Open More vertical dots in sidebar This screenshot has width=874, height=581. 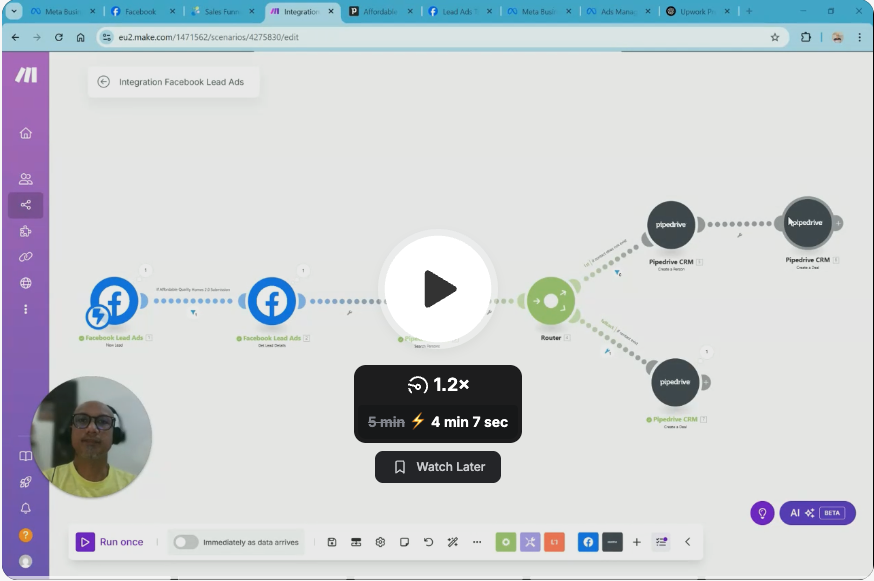coord(26,309)
